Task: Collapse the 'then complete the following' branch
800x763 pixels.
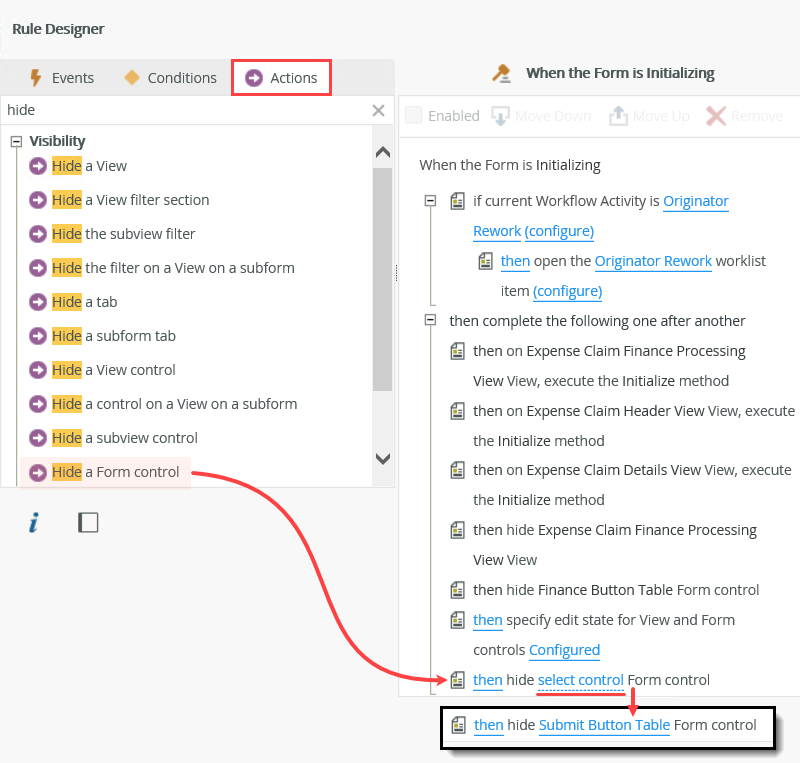Action: [x=430, y=321]
